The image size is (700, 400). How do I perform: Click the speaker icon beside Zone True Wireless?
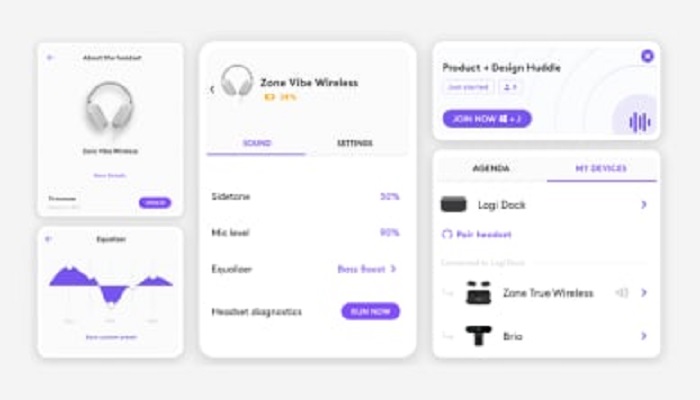coord(621,293)
